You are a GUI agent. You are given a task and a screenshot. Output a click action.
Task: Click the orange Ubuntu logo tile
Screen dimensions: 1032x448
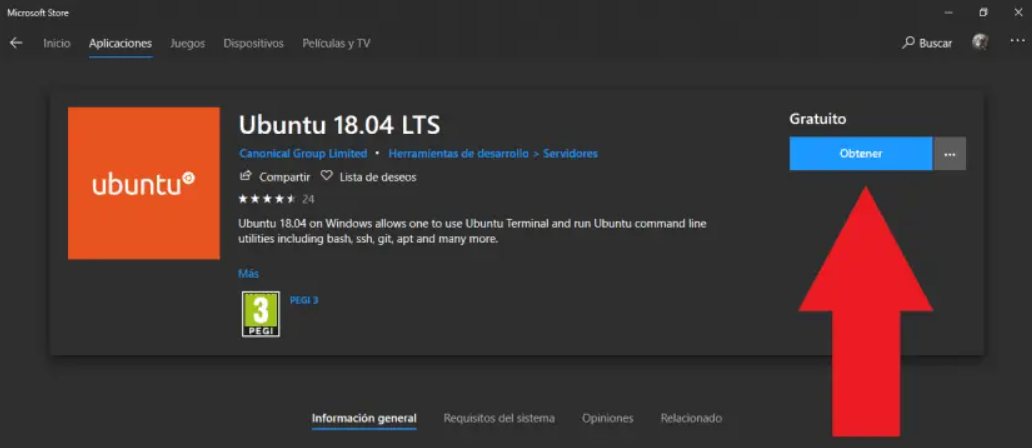tap(144, 183)
